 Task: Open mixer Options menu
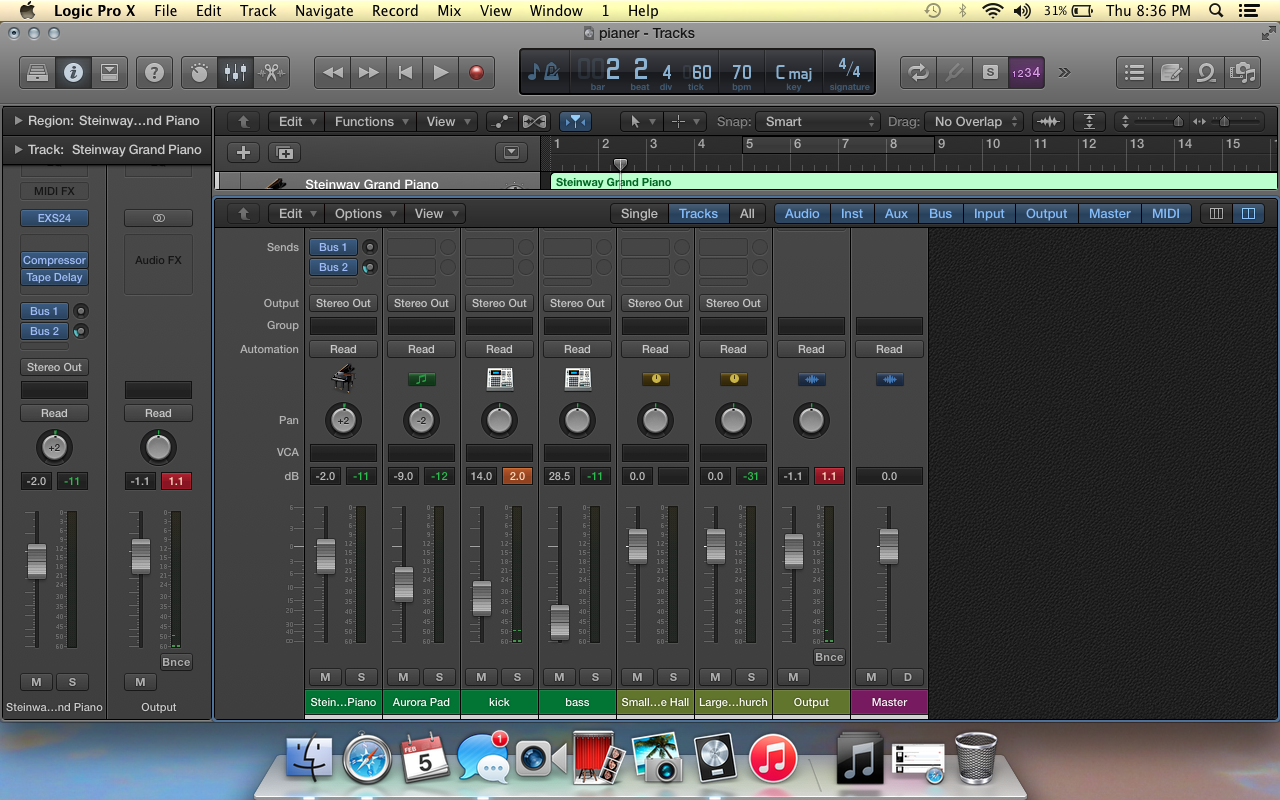[x=365, y=213]
